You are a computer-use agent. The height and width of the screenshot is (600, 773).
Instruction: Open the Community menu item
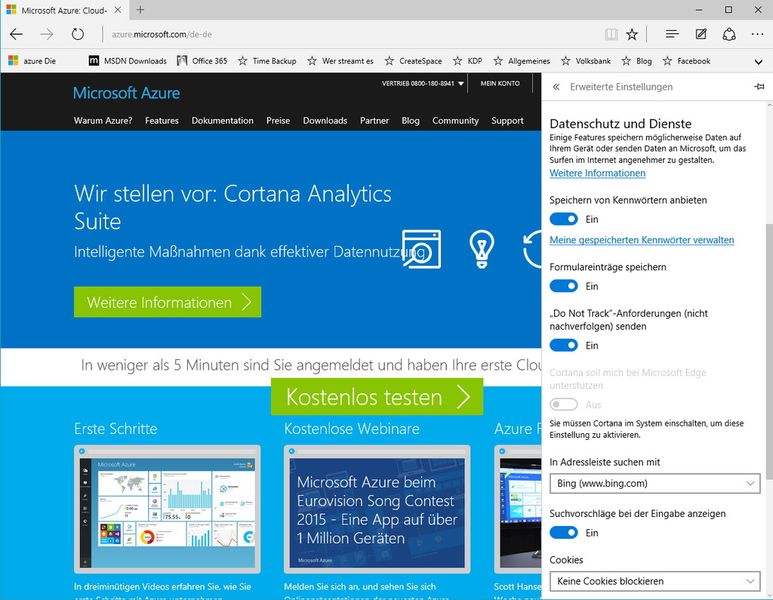pyautogui.click(x=456, y=120)
